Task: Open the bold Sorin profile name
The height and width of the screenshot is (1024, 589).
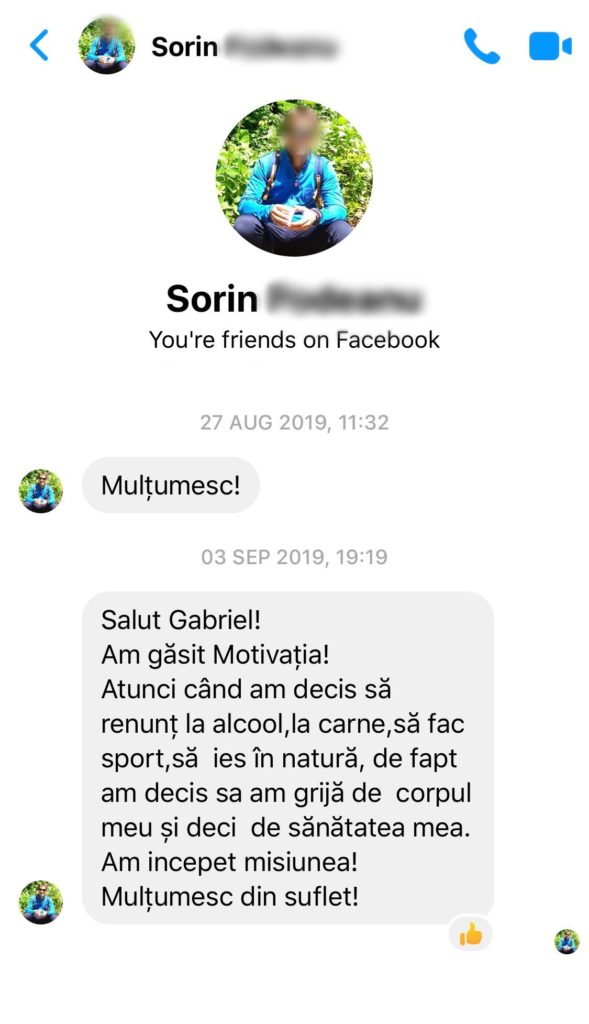Action: click(294, 299)
